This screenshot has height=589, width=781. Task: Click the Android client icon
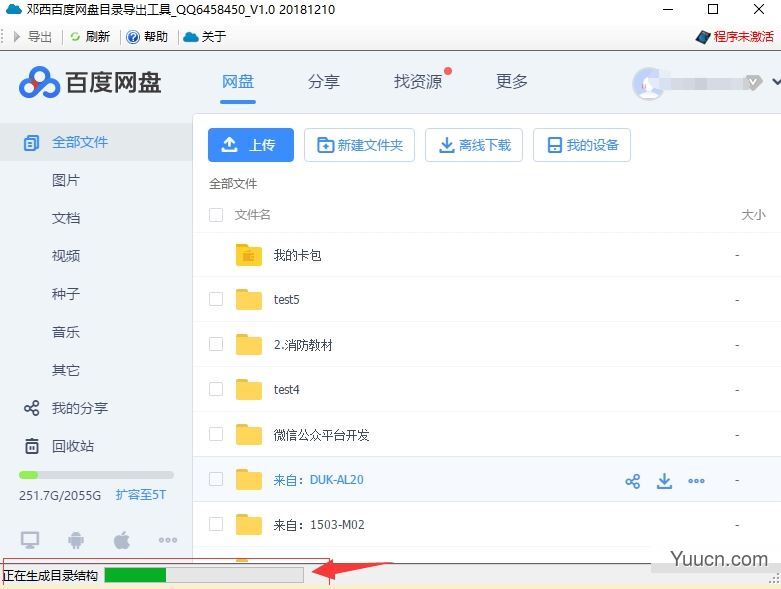point(76,540)
